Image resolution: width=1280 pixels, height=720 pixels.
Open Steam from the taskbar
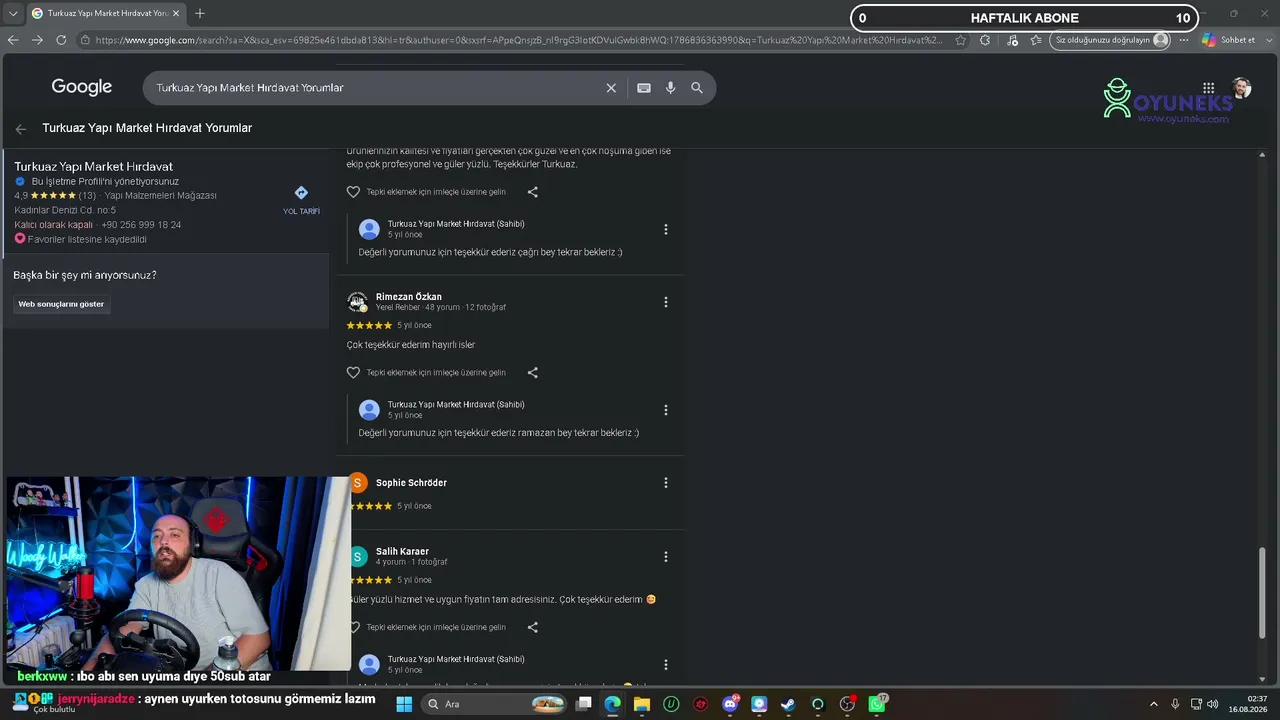(x=788, y=704)
